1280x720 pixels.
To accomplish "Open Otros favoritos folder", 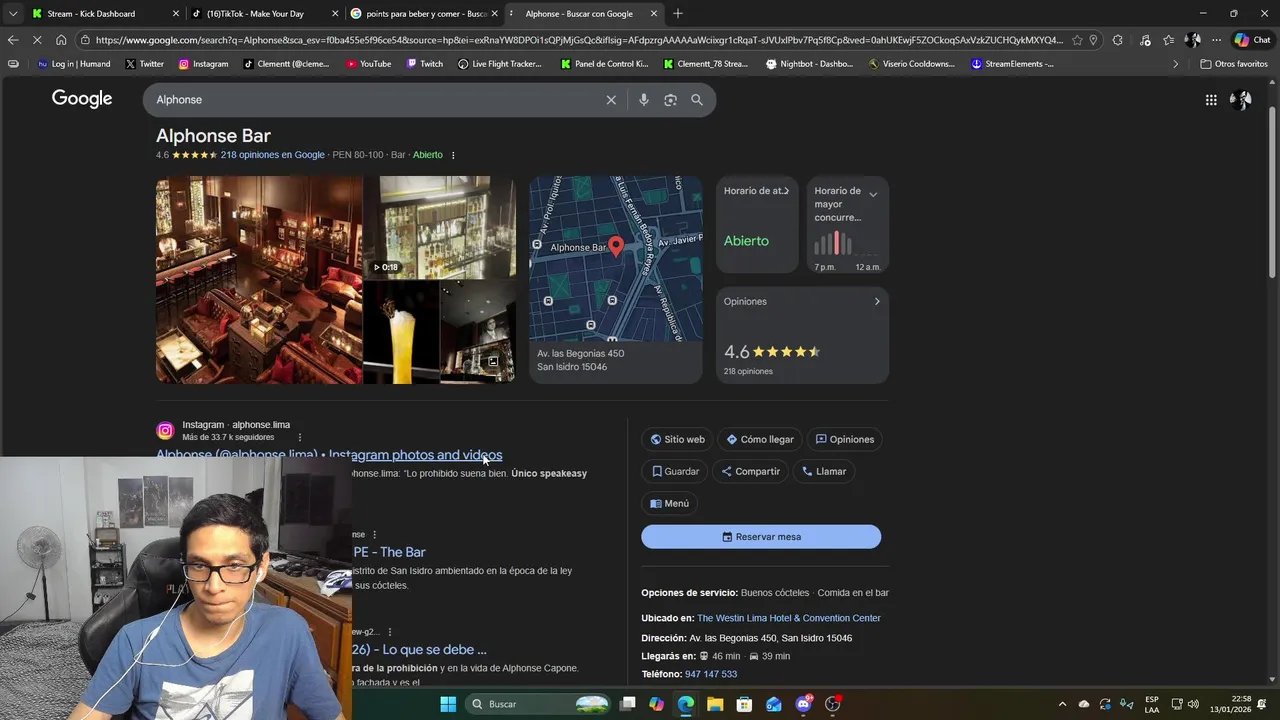I will pos(1234,64).
